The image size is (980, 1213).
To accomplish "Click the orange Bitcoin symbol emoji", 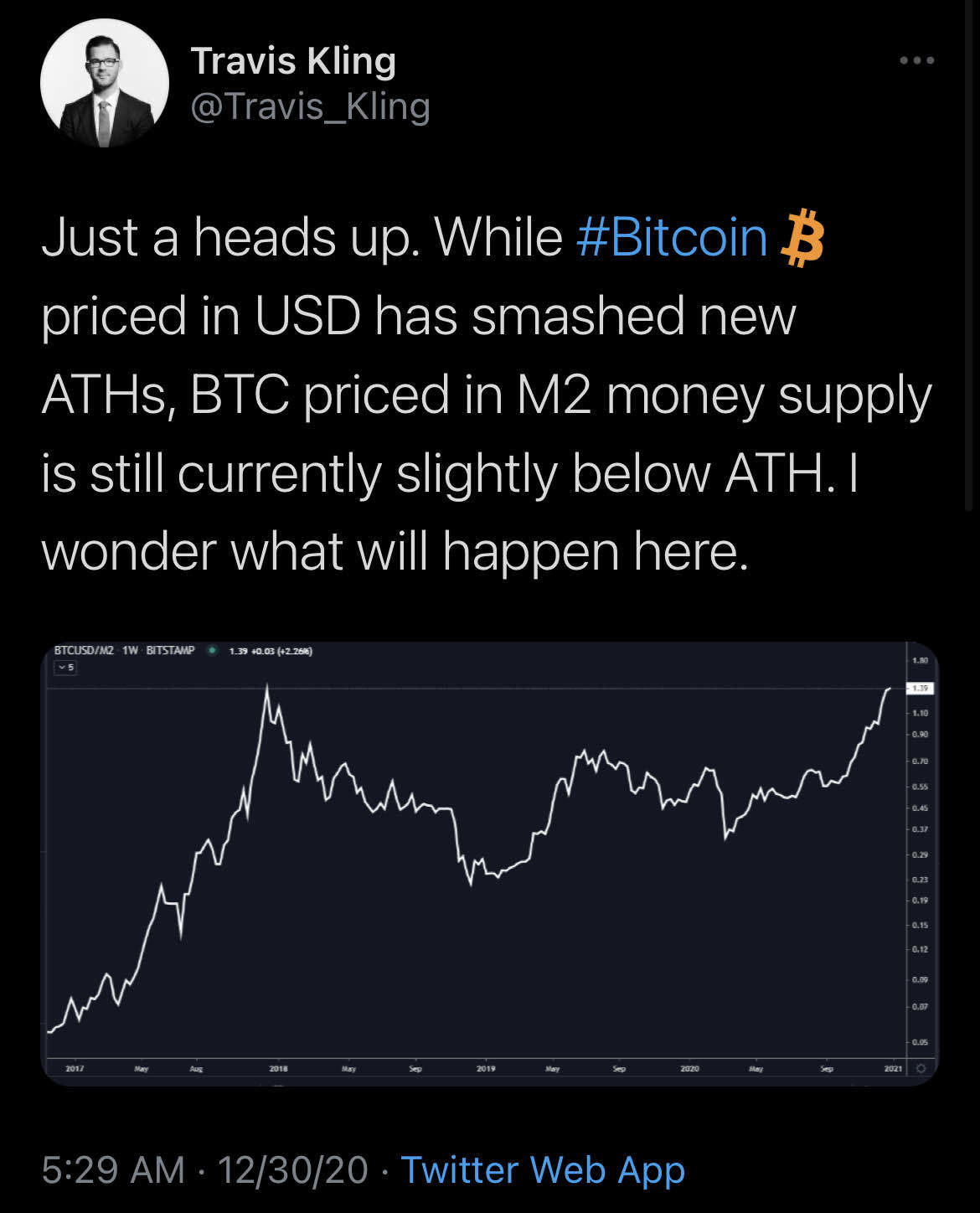I will [802, 238].
